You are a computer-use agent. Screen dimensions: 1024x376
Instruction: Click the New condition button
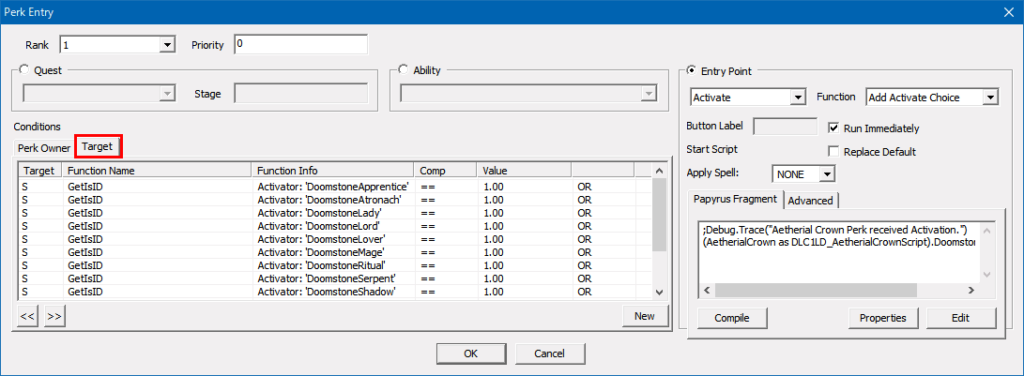[645, 316]
